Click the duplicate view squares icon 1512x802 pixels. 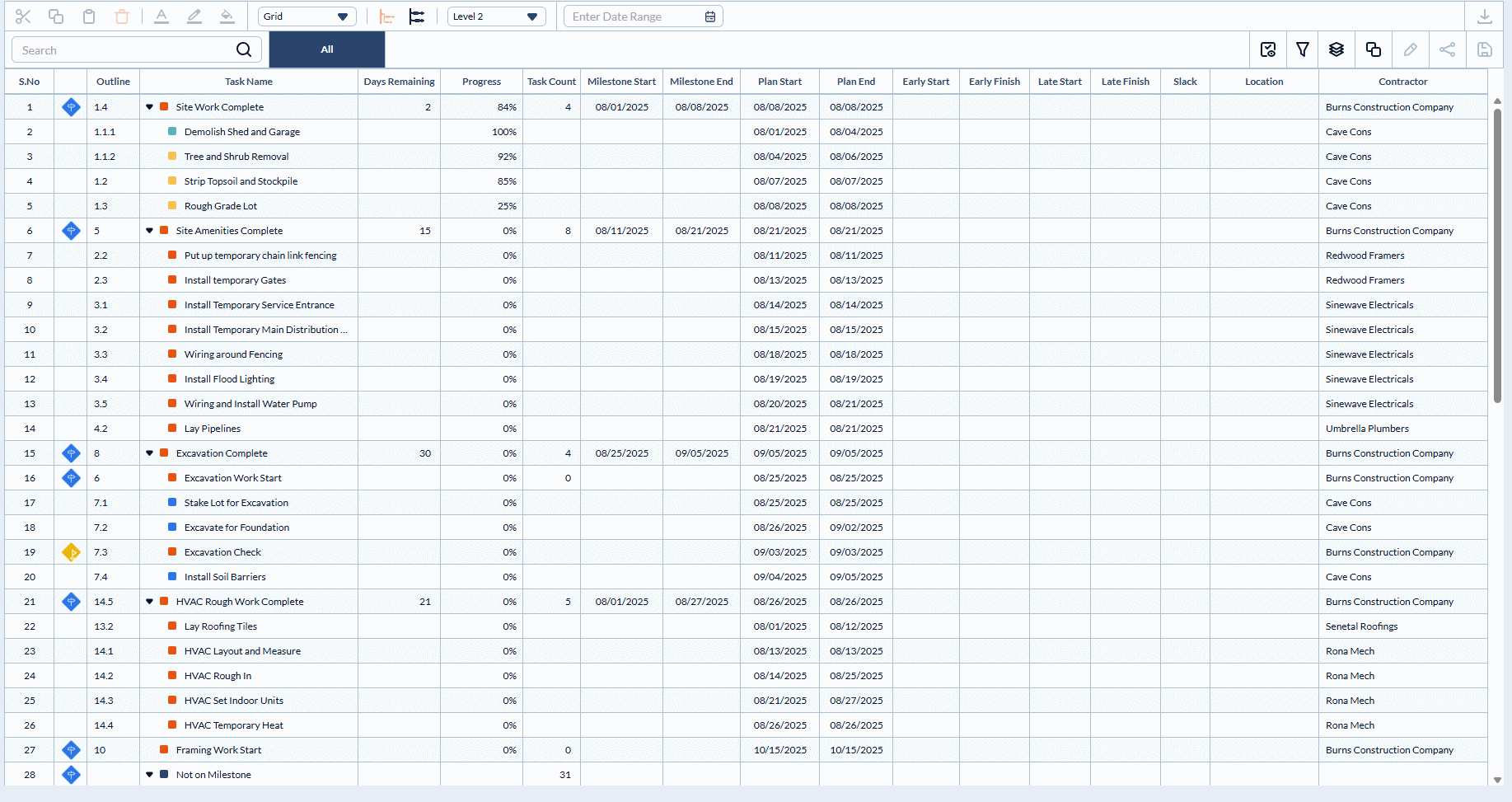click(1374, 49)
